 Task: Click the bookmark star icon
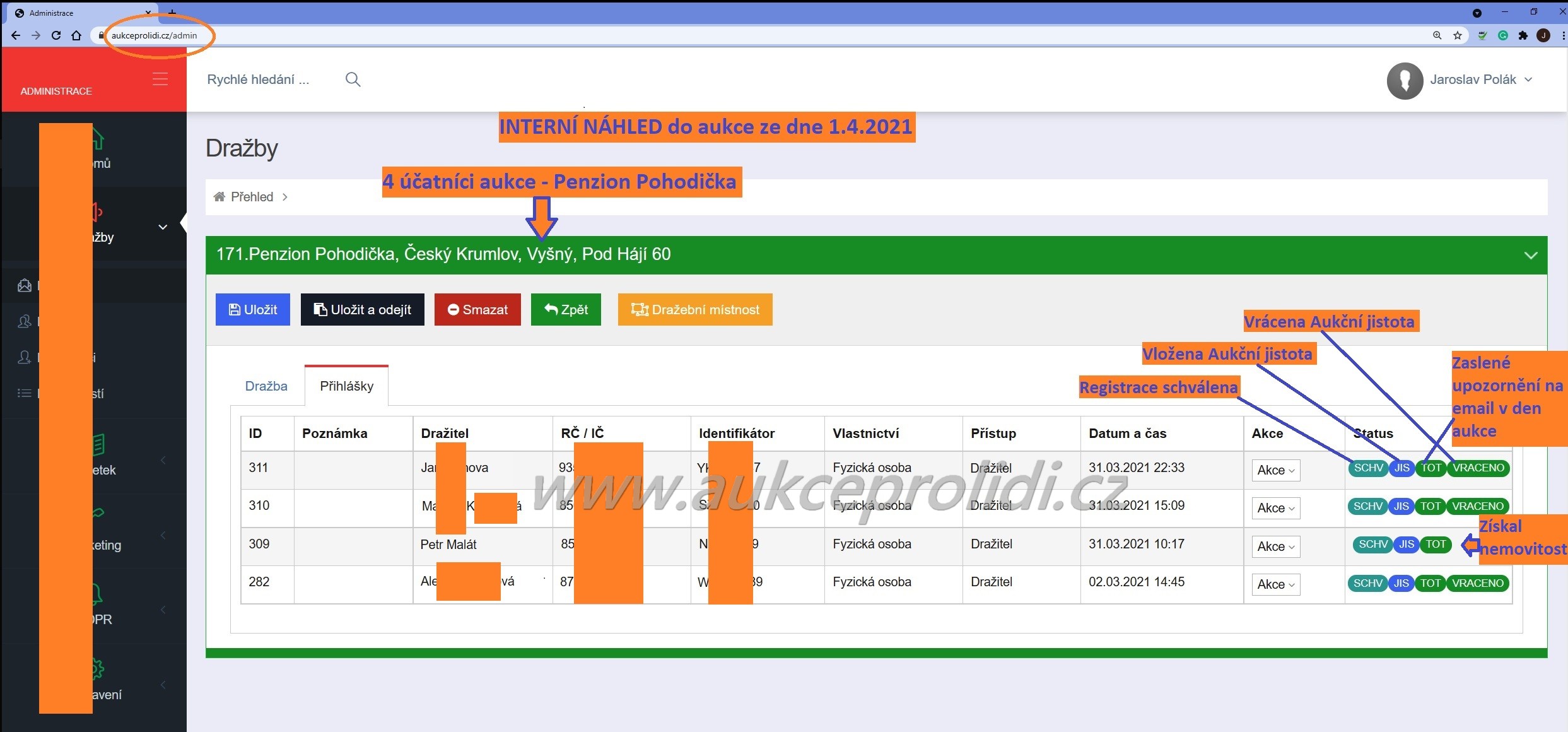[x=1458, y=35]
